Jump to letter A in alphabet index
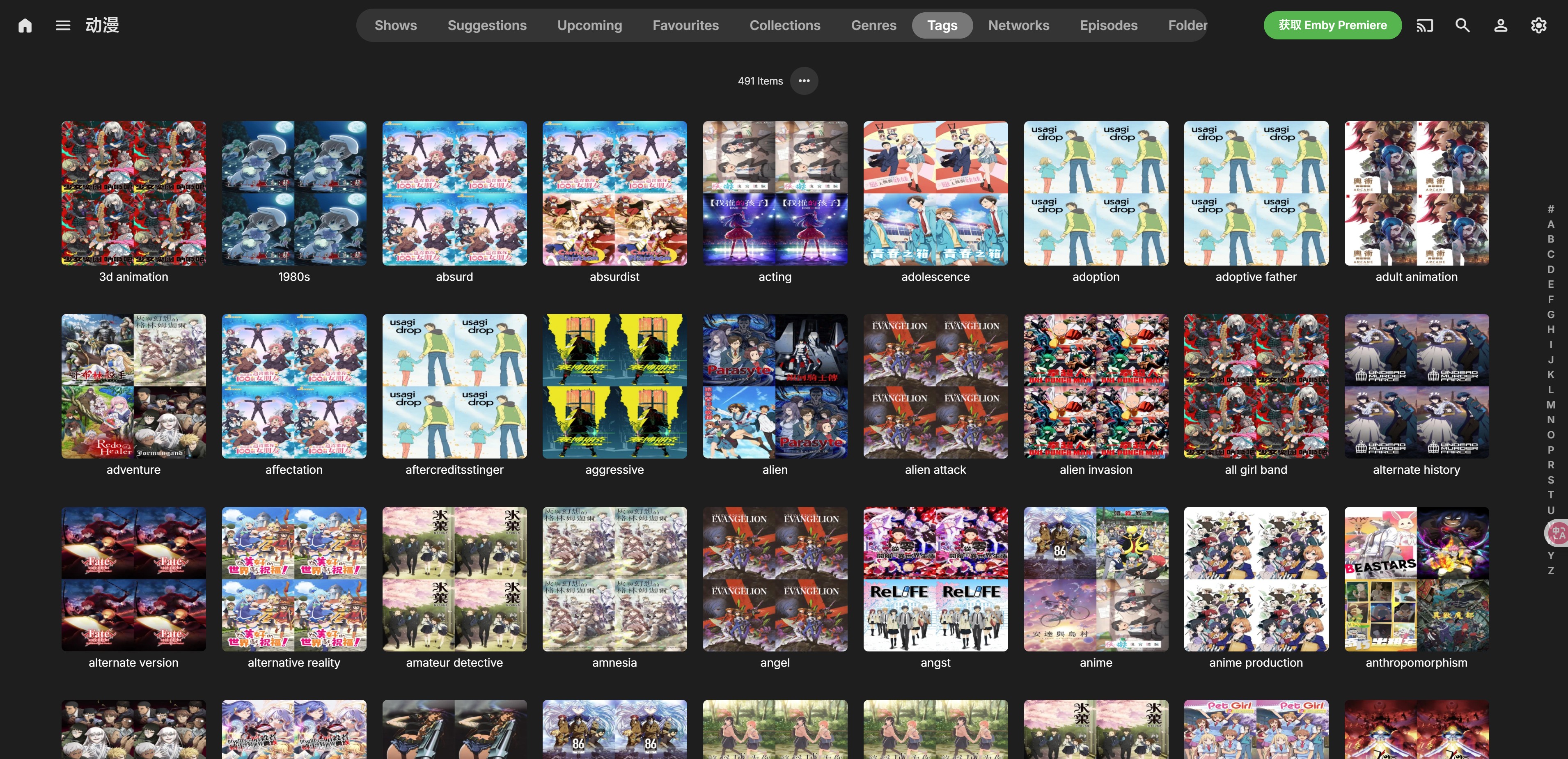 tap(1550, 224)
